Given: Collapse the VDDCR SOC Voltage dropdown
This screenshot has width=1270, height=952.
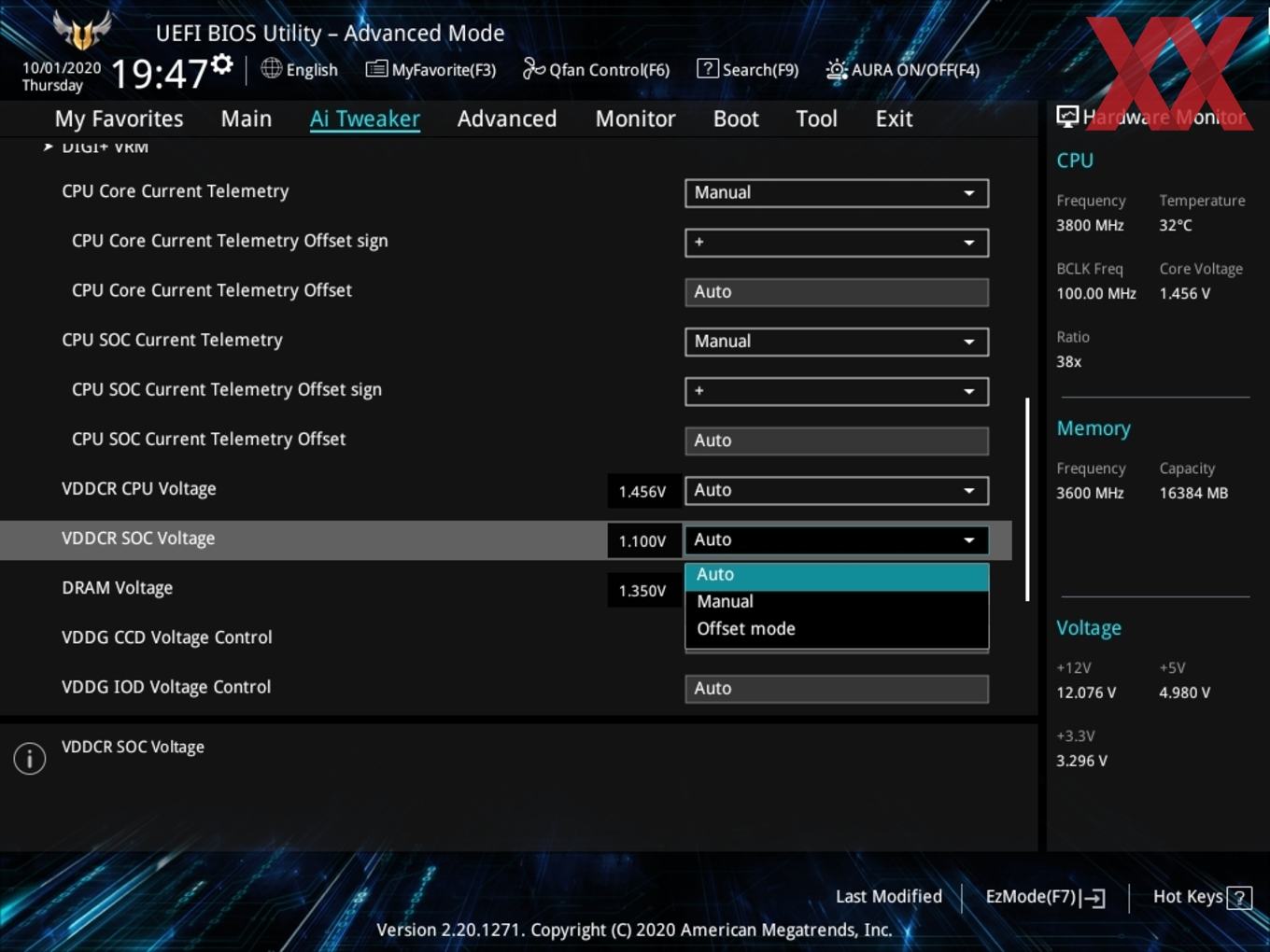Looking at the screenshot, I should click(837, 539).
